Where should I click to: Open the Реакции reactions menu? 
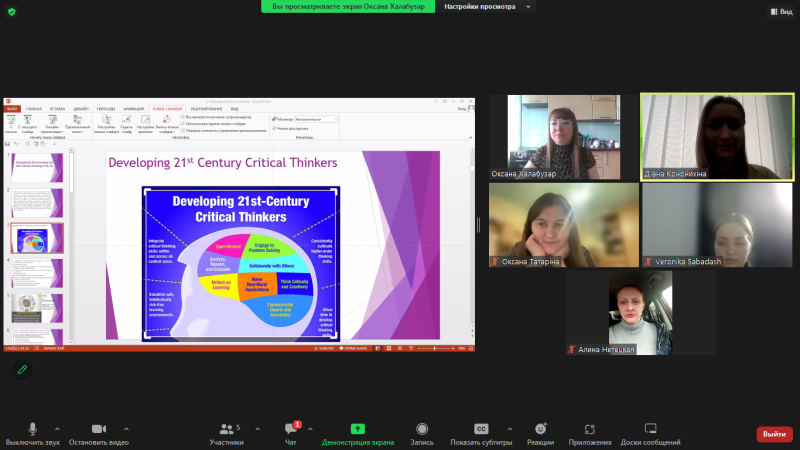[x=540, y=434]
